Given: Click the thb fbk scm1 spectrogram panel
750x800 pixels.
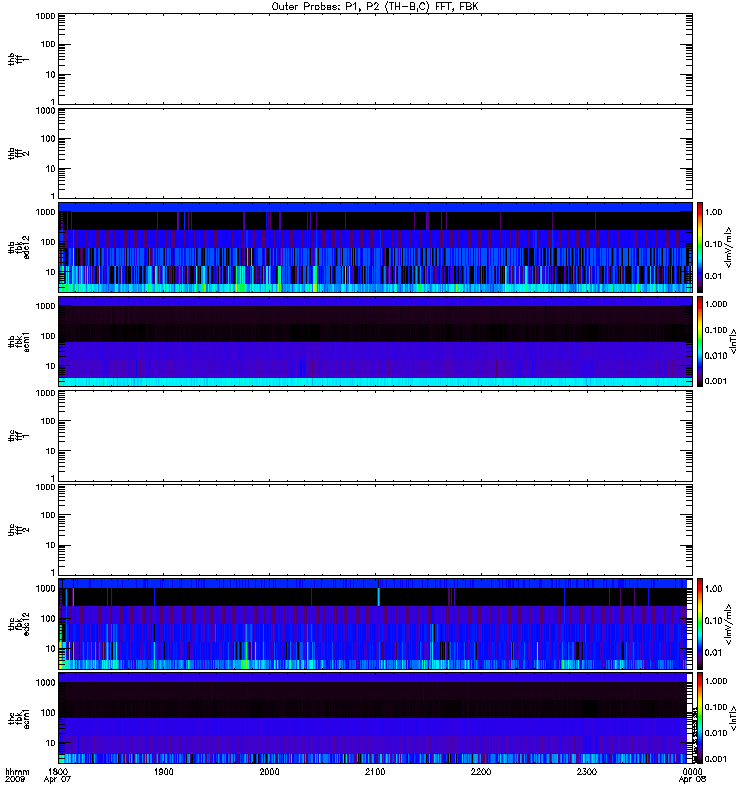Looking at the screenshot, I should coord(375,341).
